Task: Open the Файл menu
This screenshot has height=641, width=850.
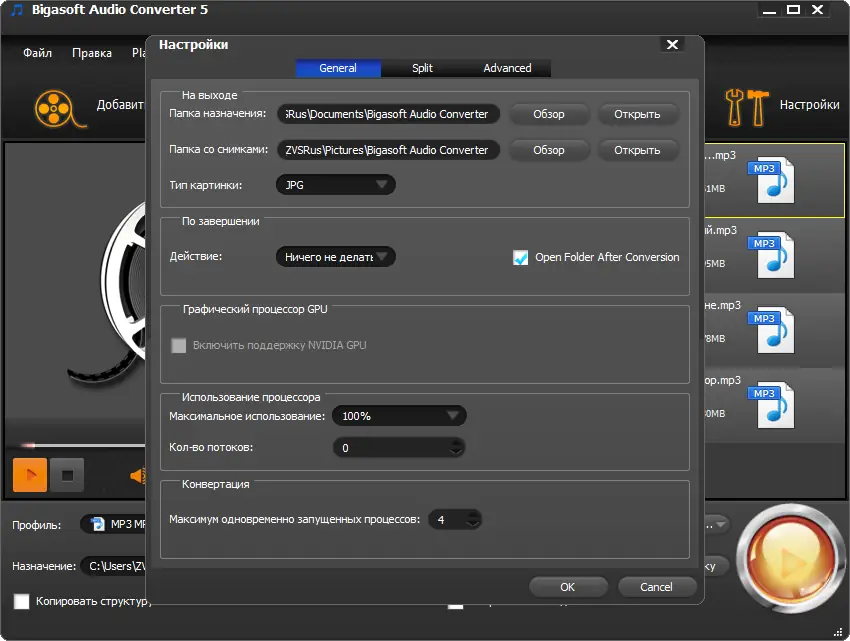Action: pyautogui.click(x=37, y=53)
